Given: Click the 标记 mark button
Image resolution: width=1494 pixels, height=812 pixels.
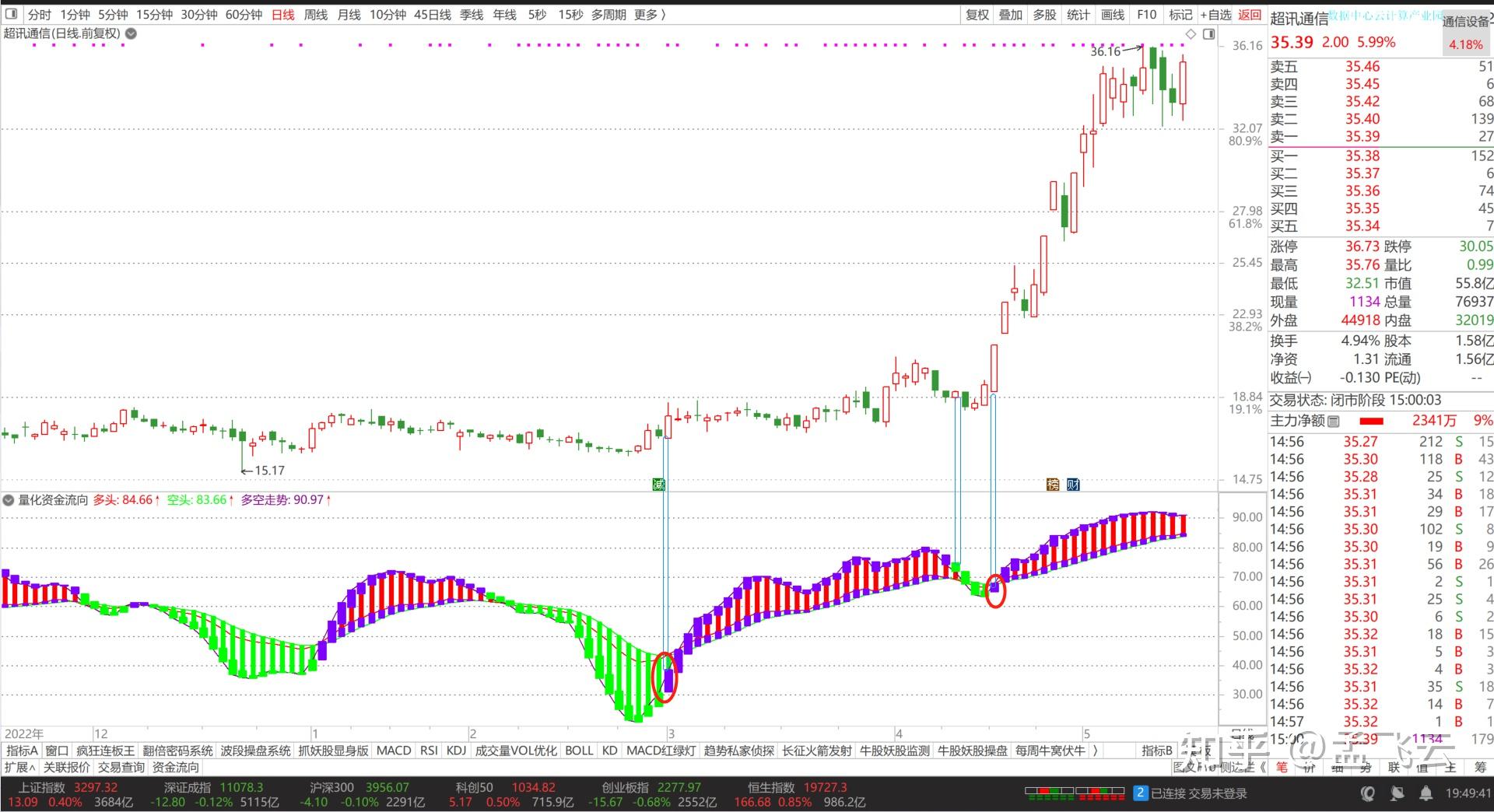Looking at the screenshot, I should [x=1180, y=15].
